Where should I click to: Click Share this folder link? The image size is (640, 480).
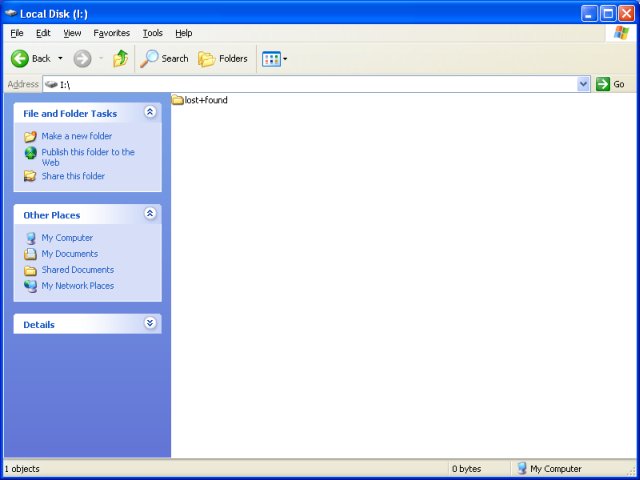(x=72, y=176)
